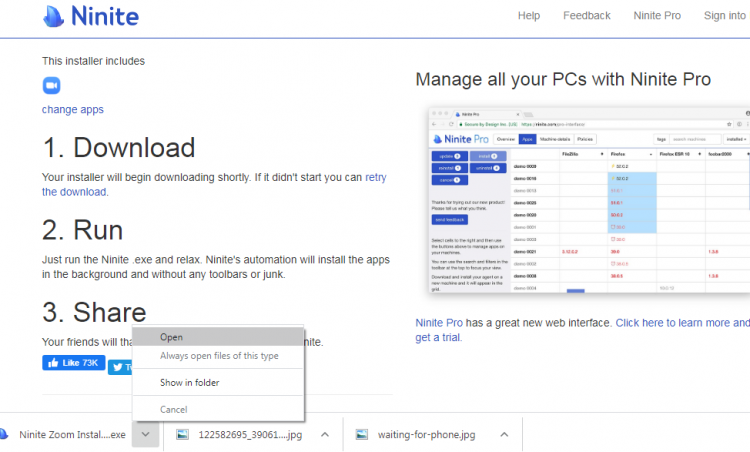This screenshot has width=750, height=452.
Task: Click the Zoom app icon under installer includes
Action: [51, 86]
